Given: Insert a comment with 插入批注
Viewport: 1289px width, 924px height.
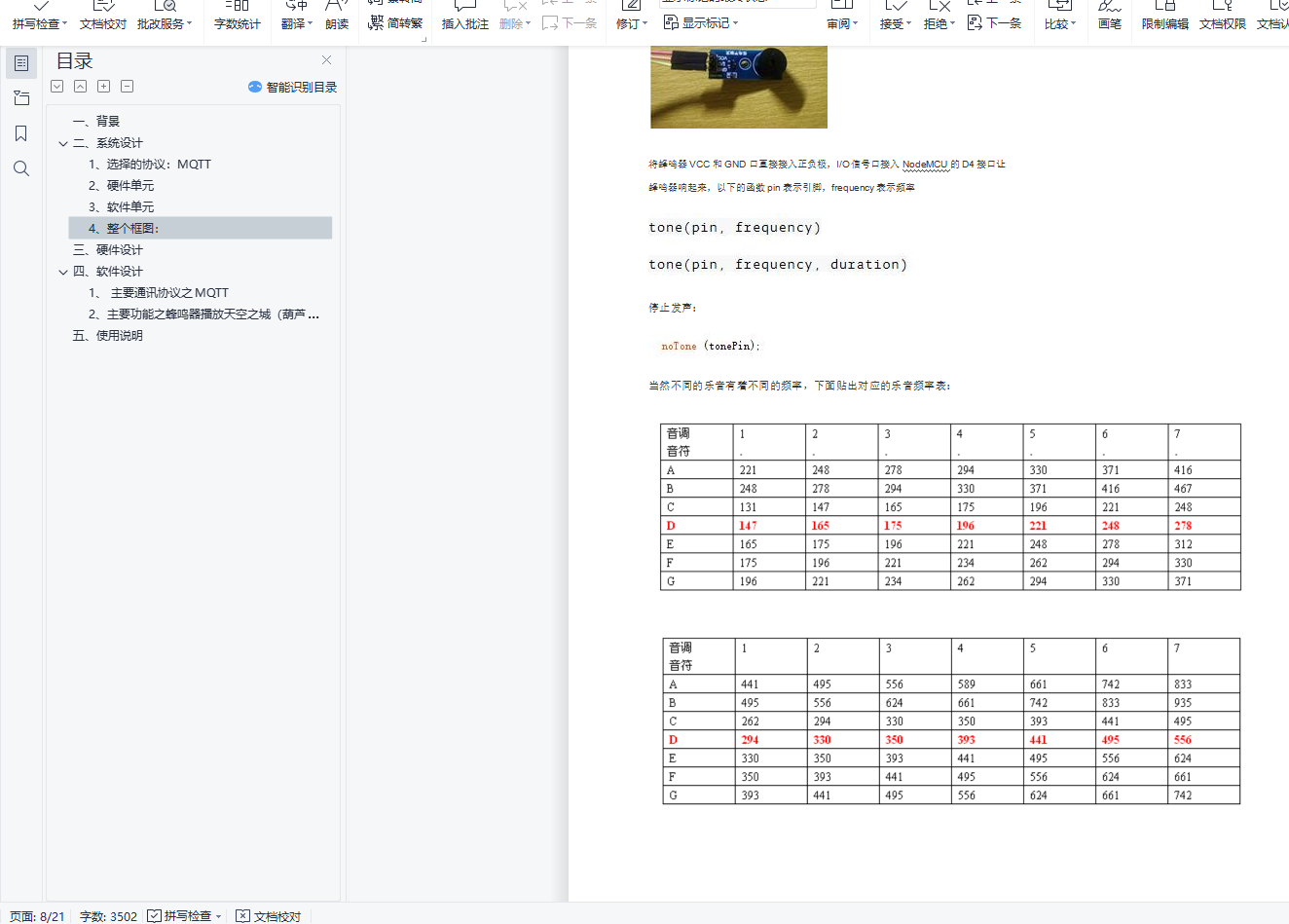Looking at the screenshot, I should point(465,16).
